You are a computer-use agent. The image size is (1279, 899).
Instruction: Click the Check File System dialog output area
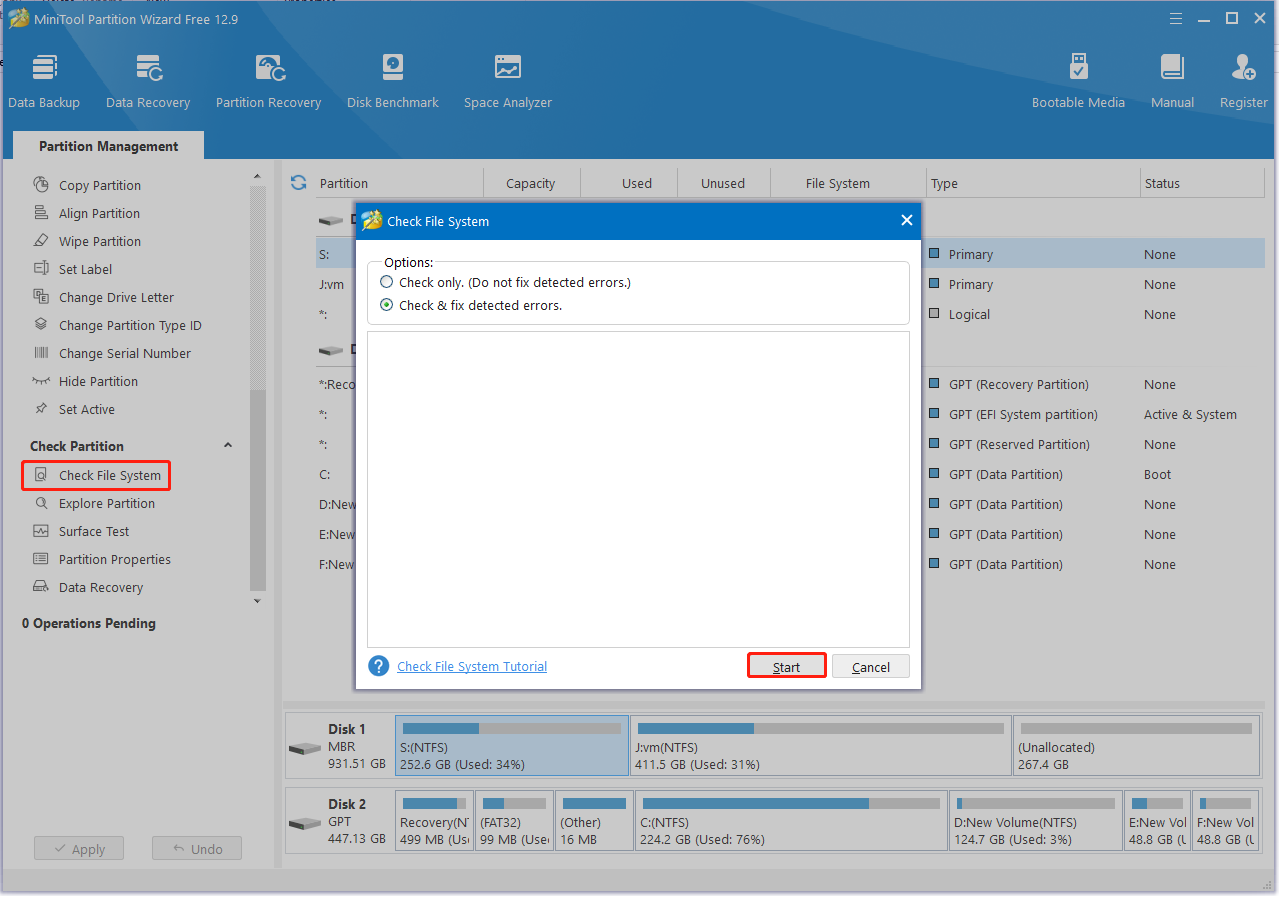[x=638, y=489]
